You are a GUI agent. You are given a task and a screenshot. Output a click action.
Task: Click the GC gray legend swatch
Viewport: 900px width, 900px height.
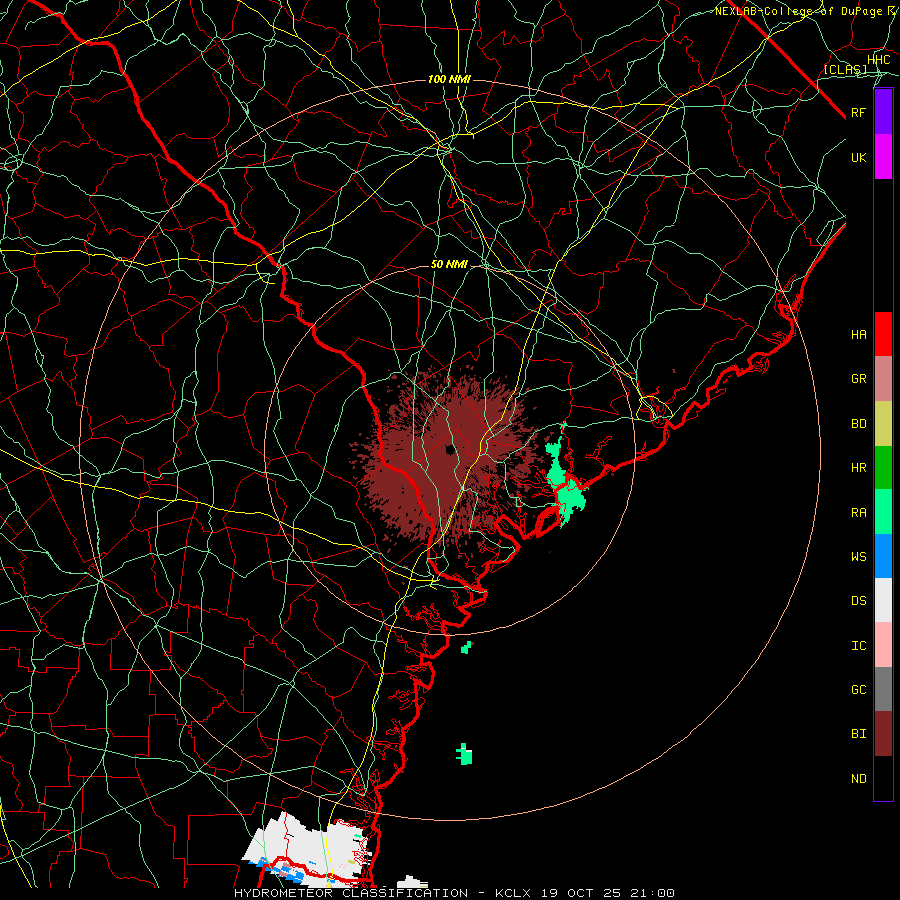pos(883,689)
